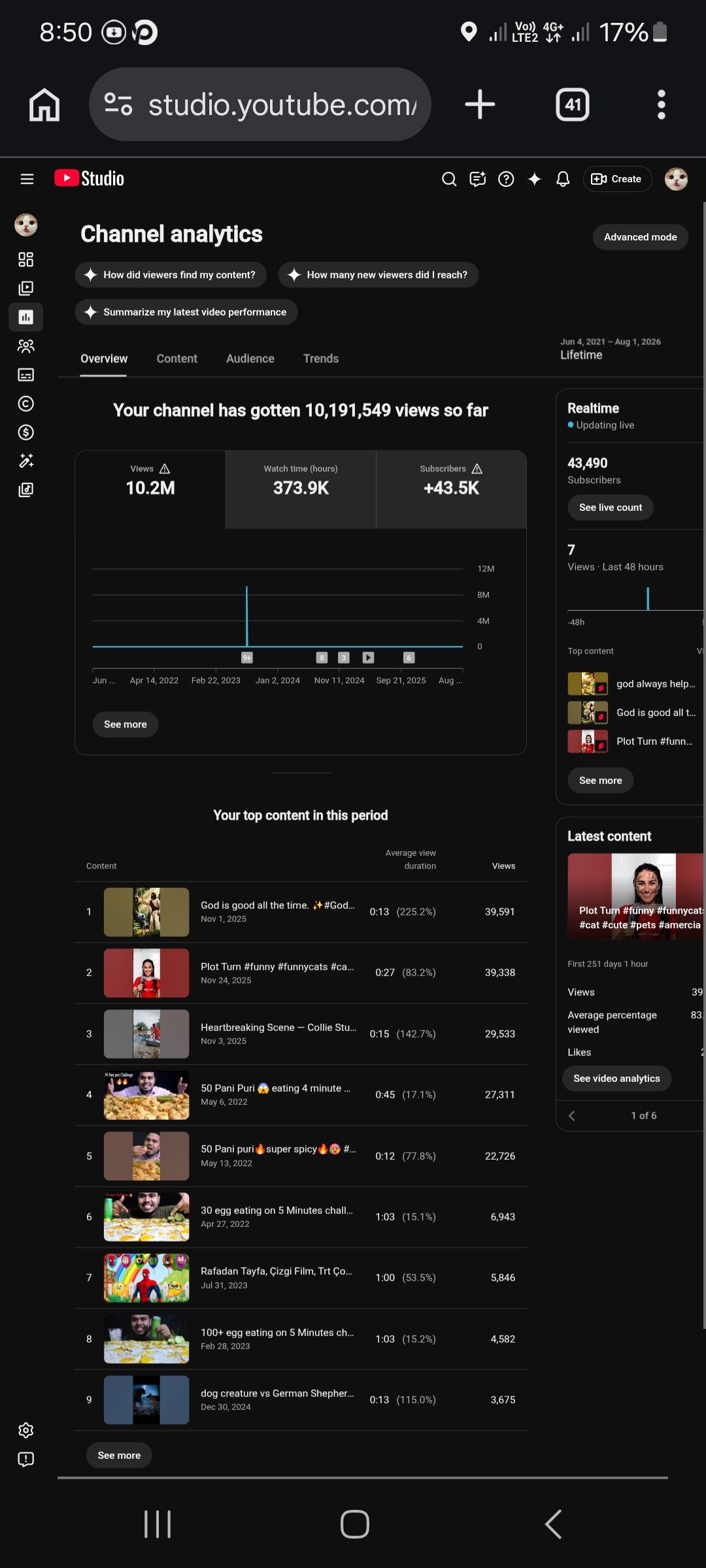Open browser three-dot menu
Viewport: 706px width, 1568px height.
click(x=662, y=105)
